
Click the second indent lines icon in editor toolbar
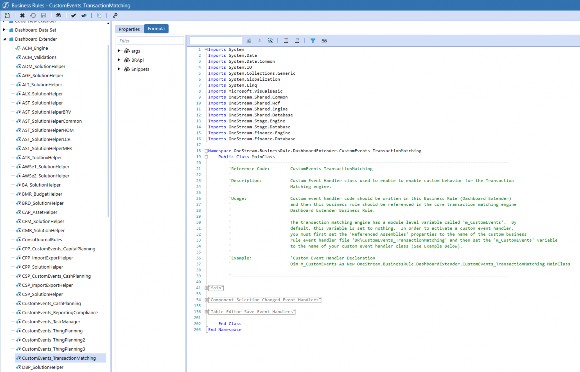(x=297, y=41)
